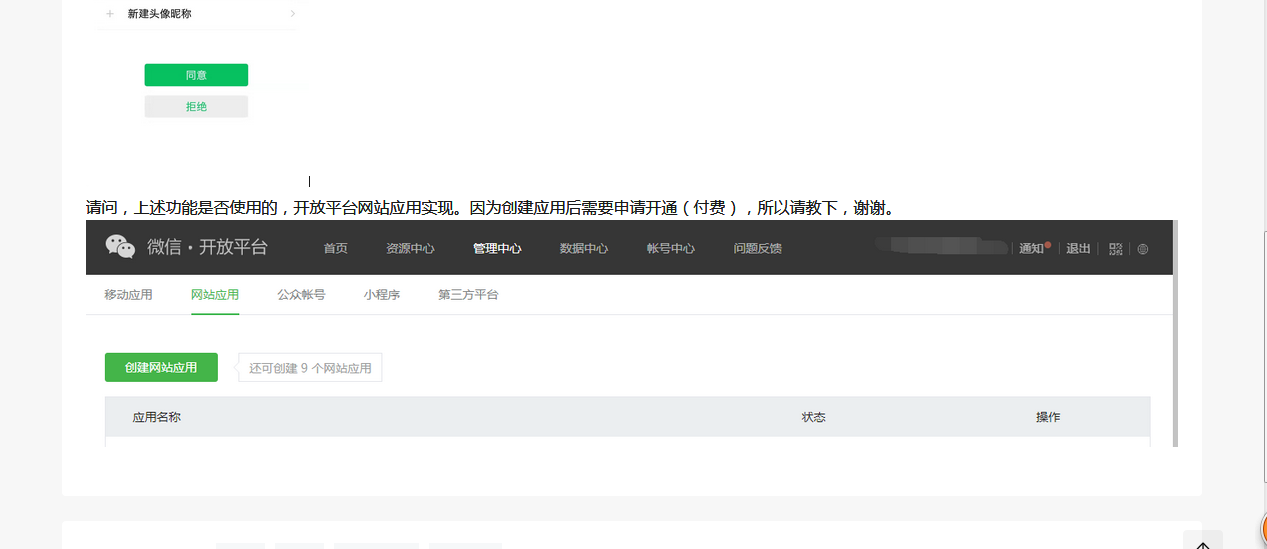Click the 微信·开放平台 title text
The image size is (1267, 549).
point(207,247)
